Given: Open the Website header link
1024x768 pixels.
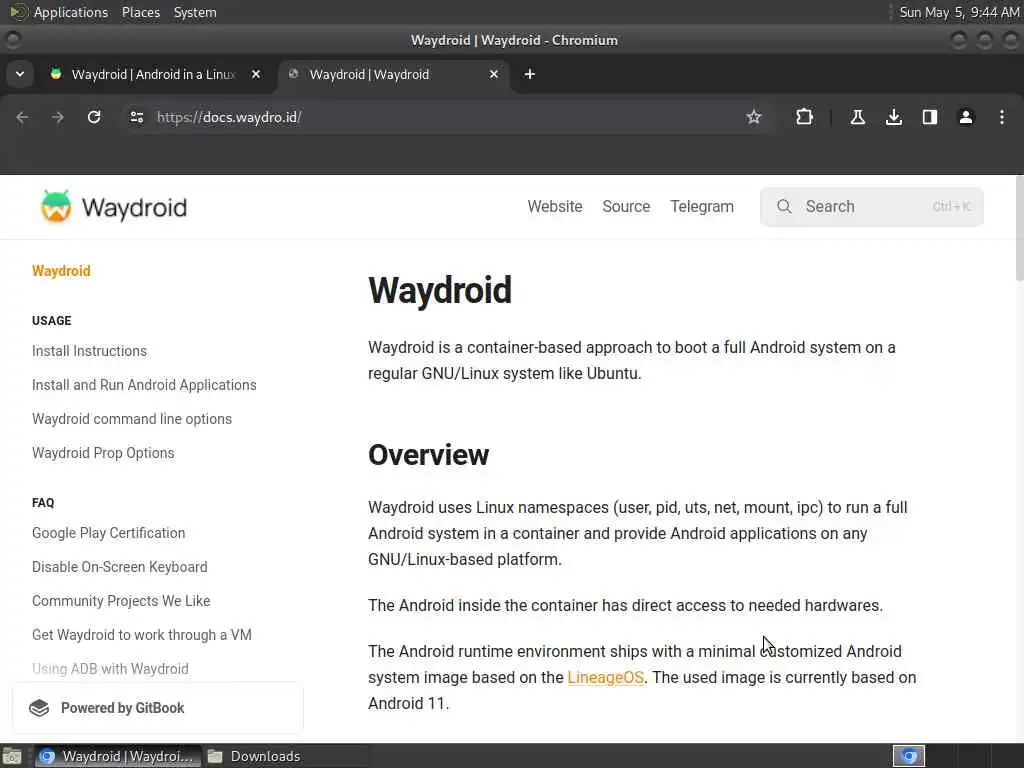Looking at the screenshot, I should [555, 206].
